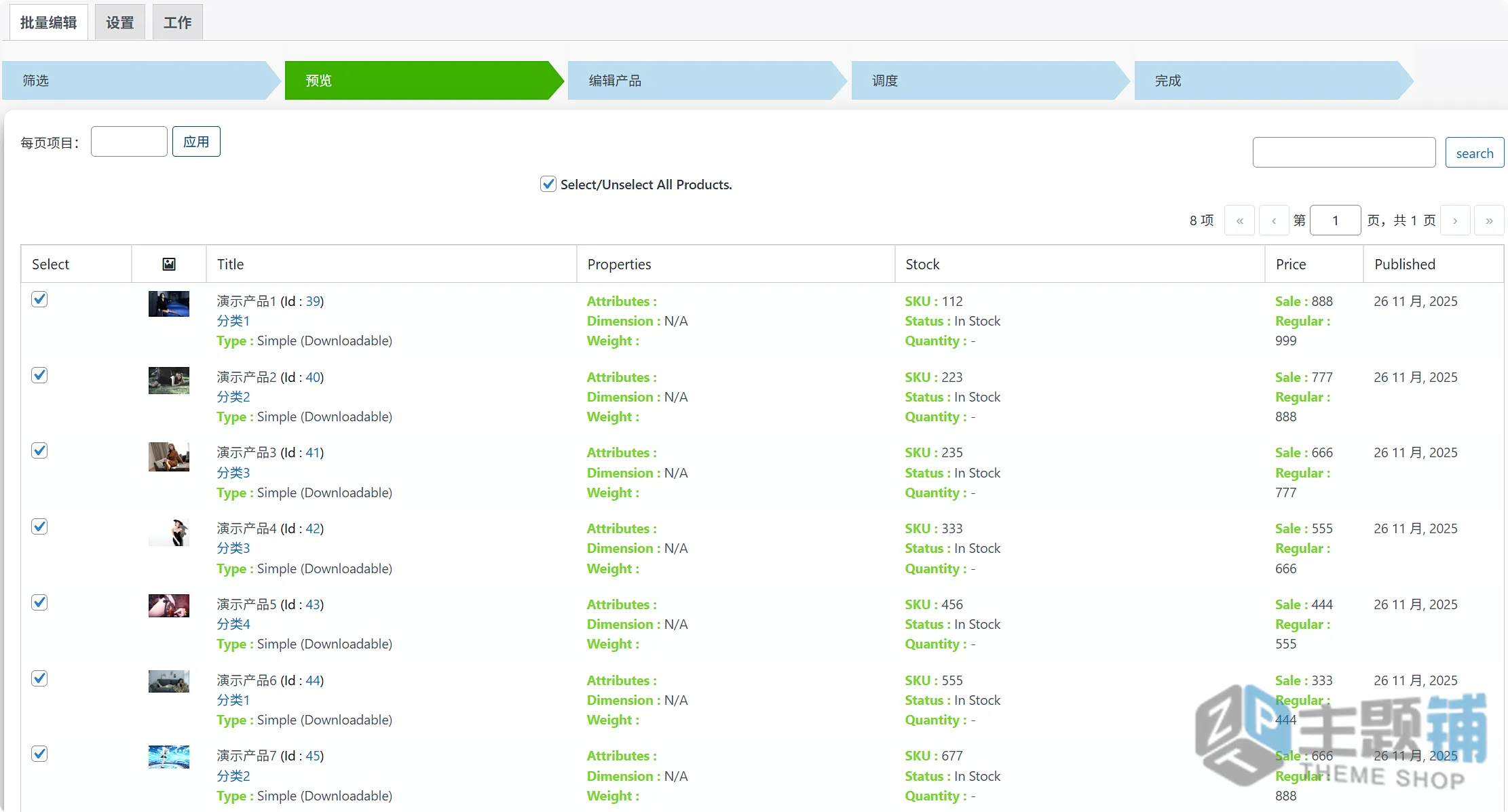Open 分类1 link under 演示产品1

[233, 321]
